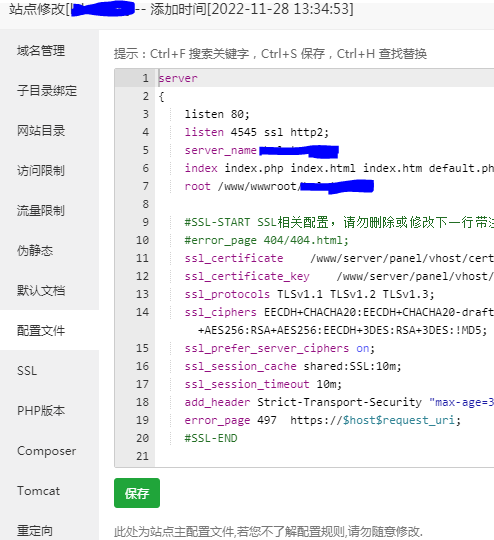Click the 'index index.php' directive line

point(339,168)
